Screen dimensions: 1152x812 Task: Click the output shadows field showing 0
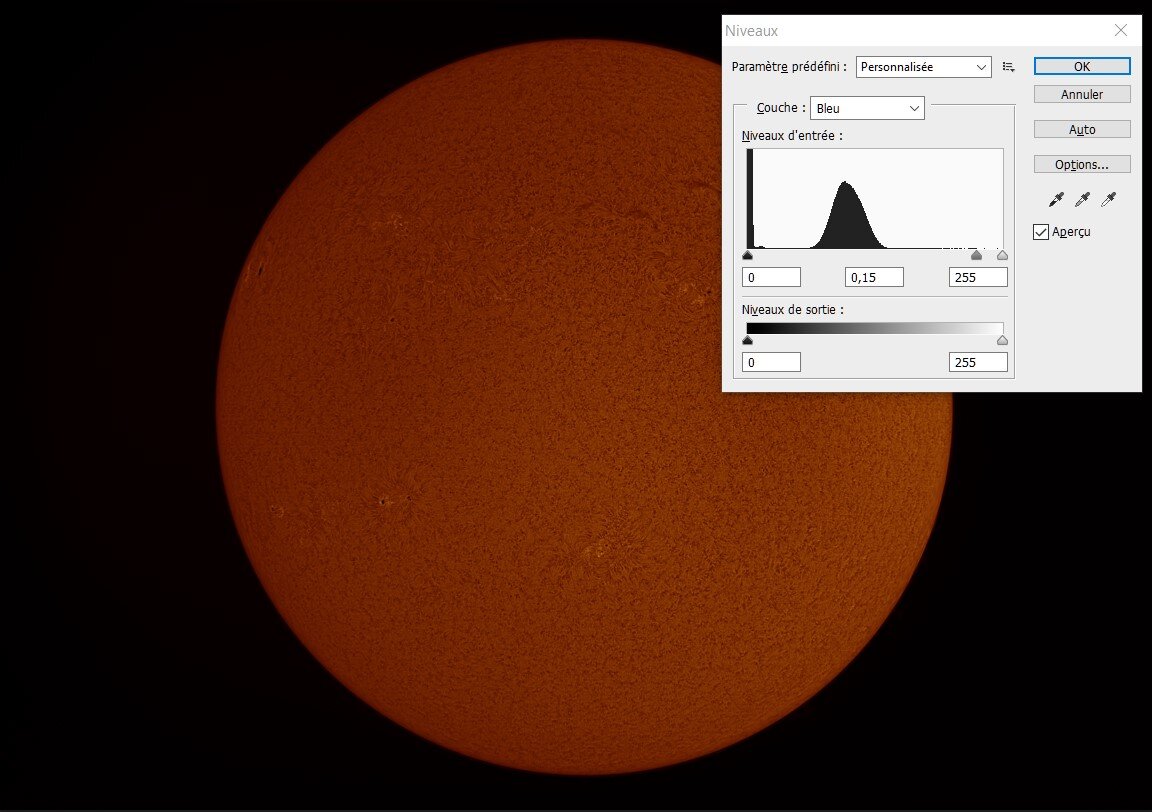(x=771, y=362)
